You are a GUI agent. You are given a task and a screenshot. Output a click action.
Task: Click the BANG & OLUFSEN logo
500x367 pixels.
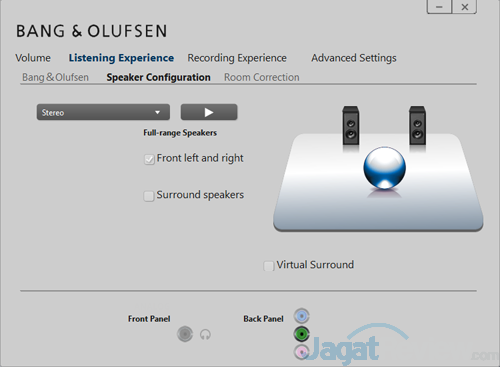click(x=91, y=31)
